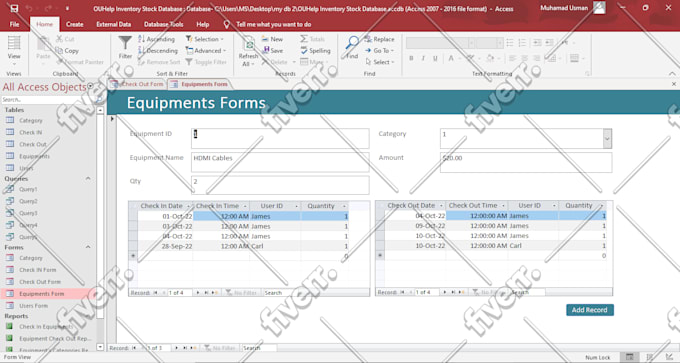Open All Access Objects pane menu arrow
The width and height of the screenshot is (680, 363).
(91, 86)
